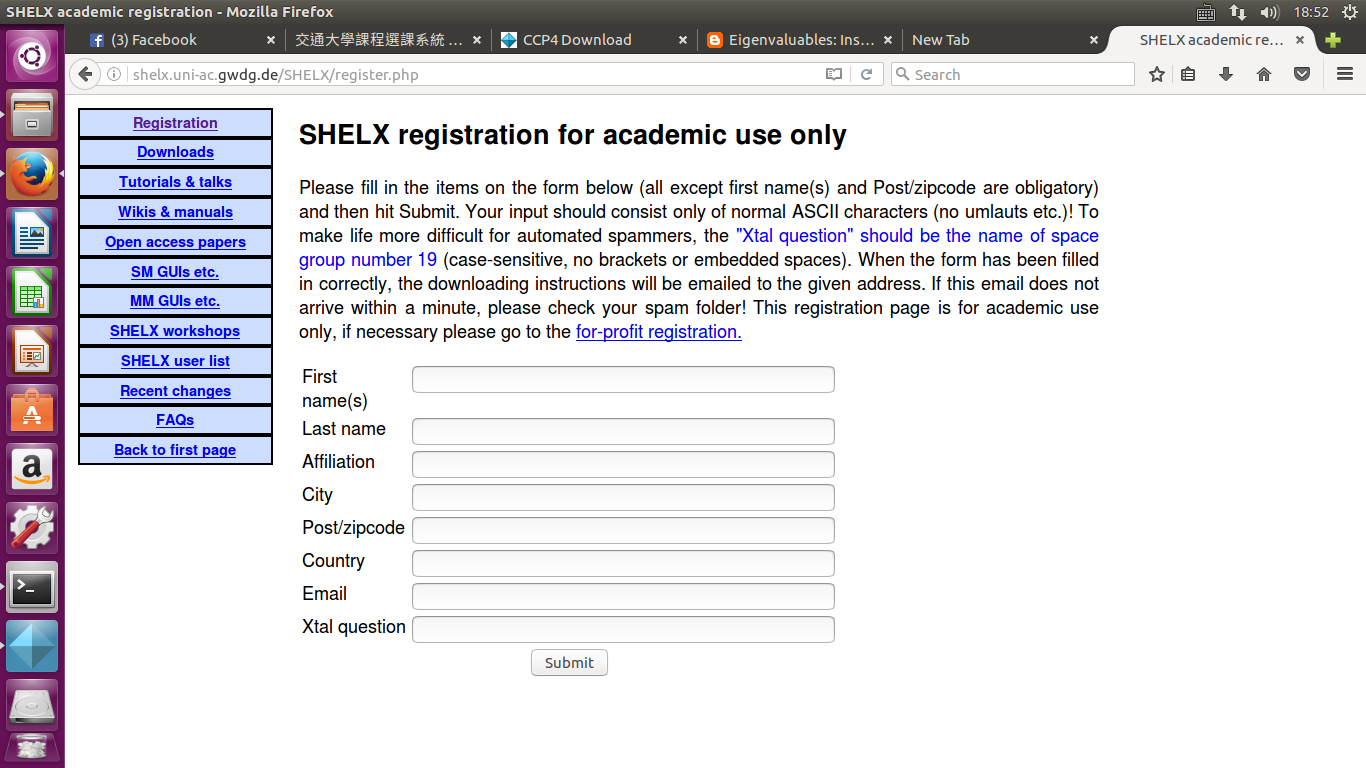Open the Pocket save icon

click(x=1302, y=74)
